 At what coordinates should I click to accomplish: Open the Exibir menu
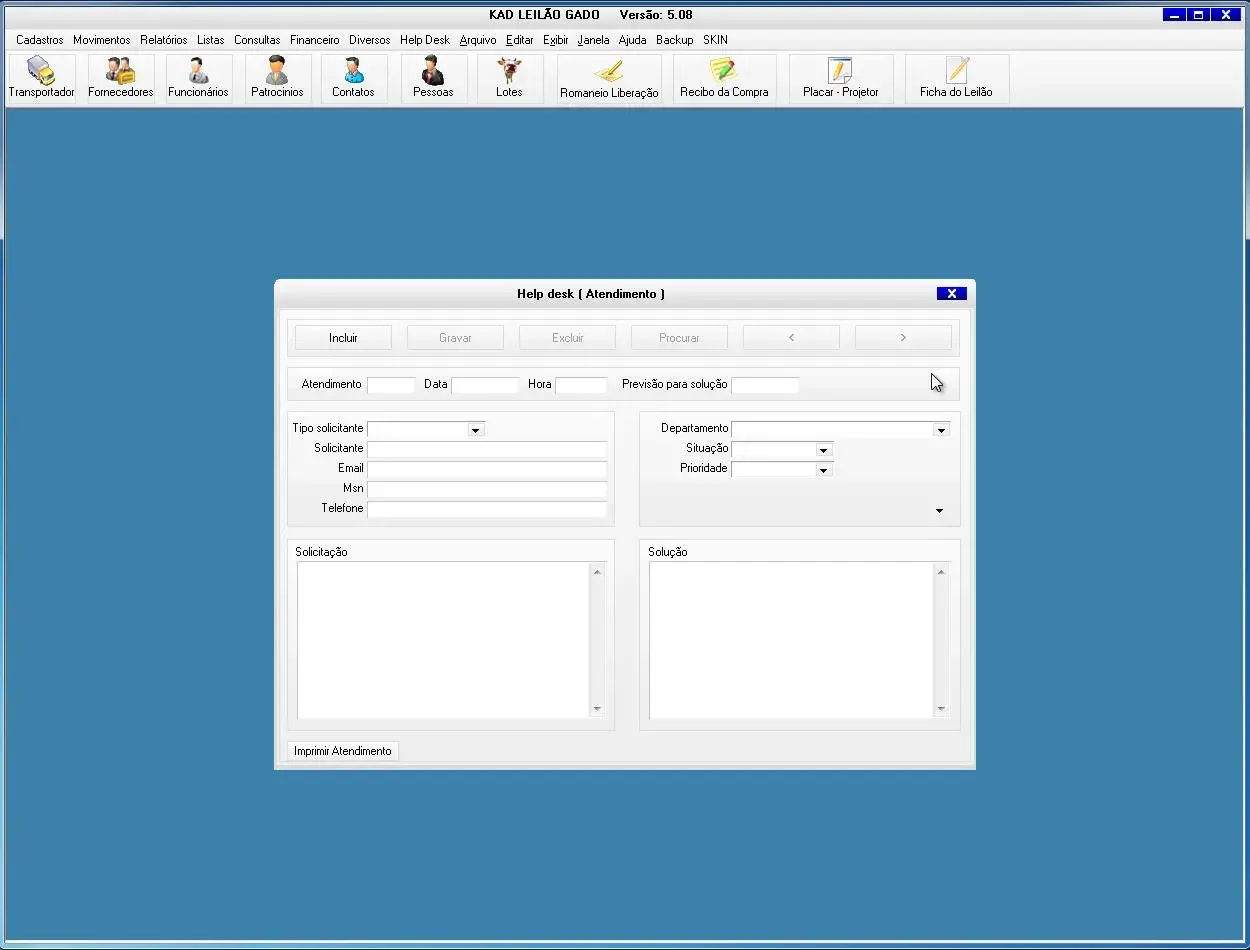coord(556,40)
